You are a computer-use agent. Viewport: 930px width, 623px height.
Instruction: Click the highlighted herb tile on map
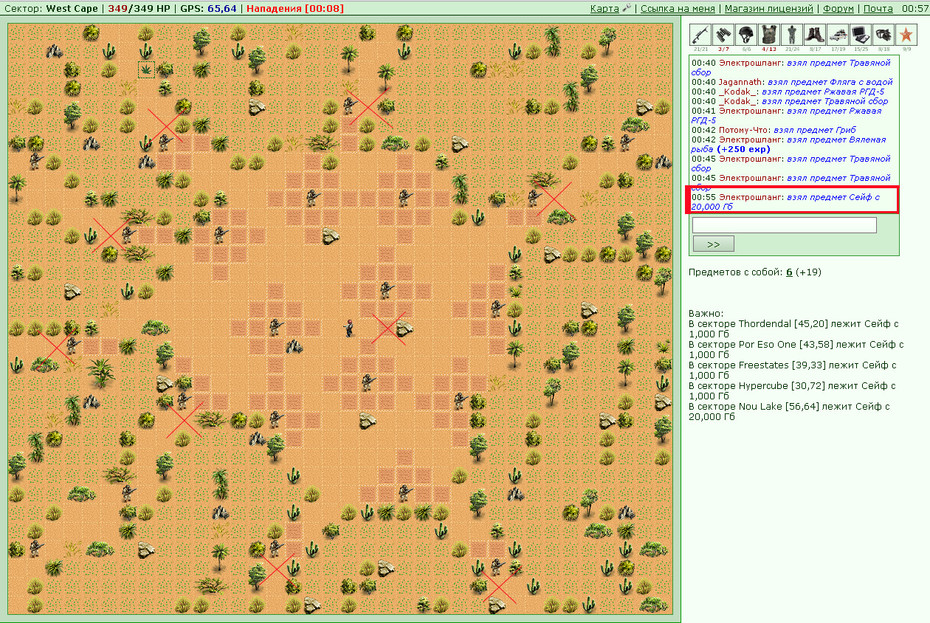[x=146, y=69]
